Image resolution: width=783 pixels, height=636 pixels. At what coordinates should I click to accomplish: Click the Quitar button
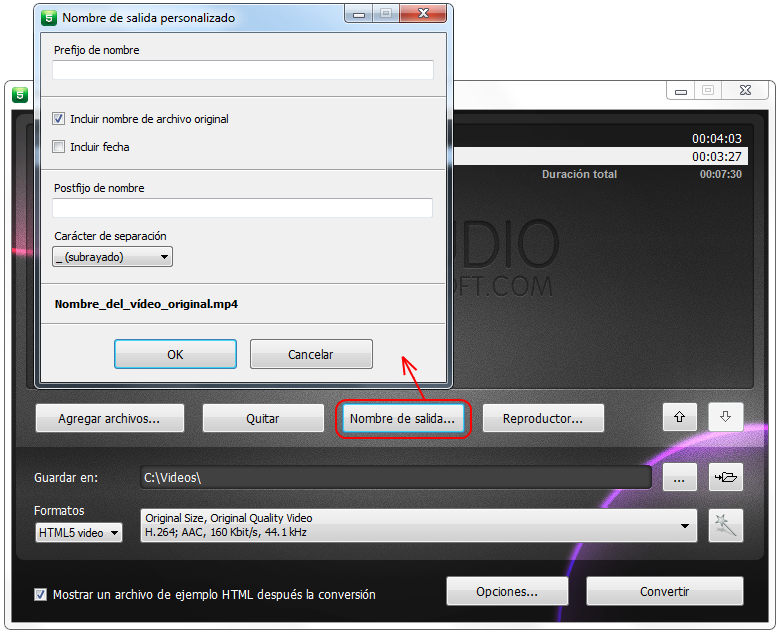[x=263, y=418]
